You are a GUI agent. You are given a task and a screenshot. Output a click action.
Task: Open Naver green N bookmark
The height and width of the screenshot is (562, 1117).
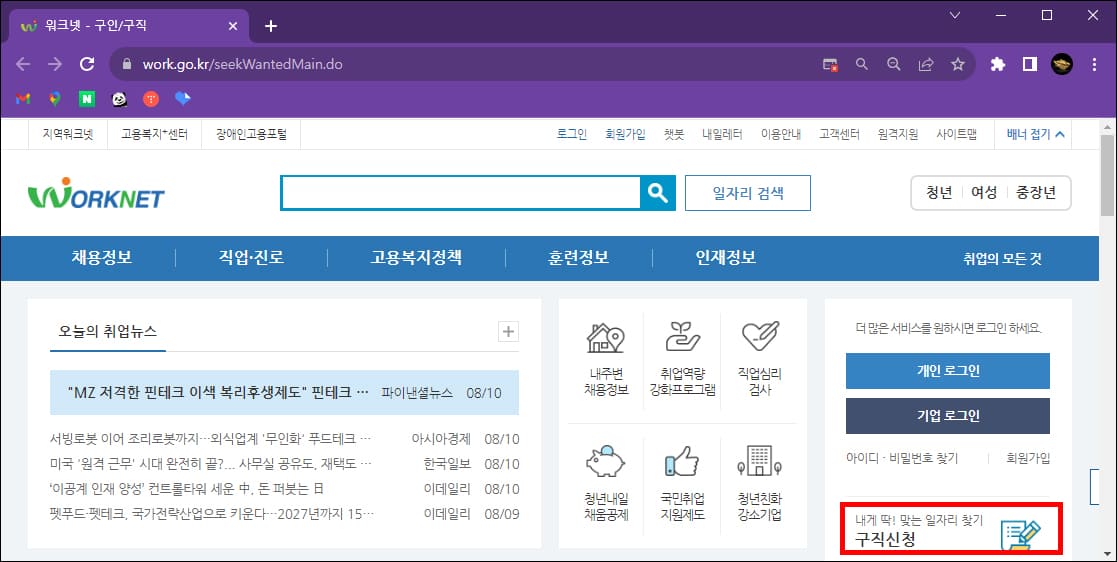coord(87,99)
